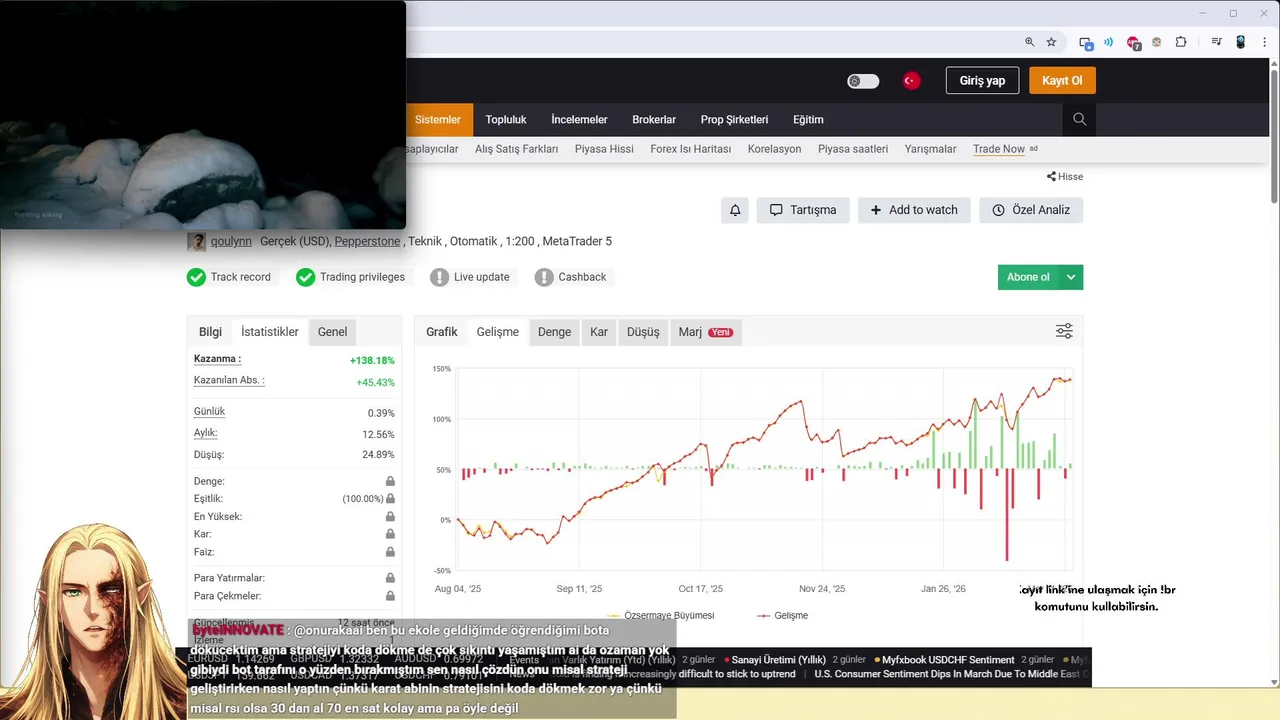Click the zoom magnifier icon in address bar

point(1029,42)
